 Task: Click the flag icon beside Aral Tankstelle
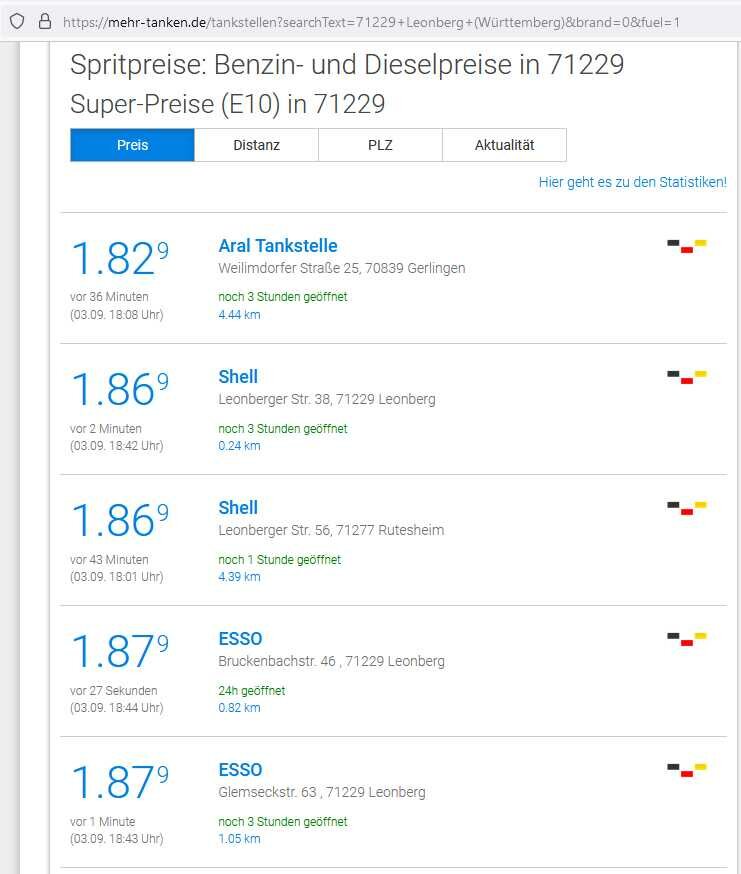[x=687, y=245]
